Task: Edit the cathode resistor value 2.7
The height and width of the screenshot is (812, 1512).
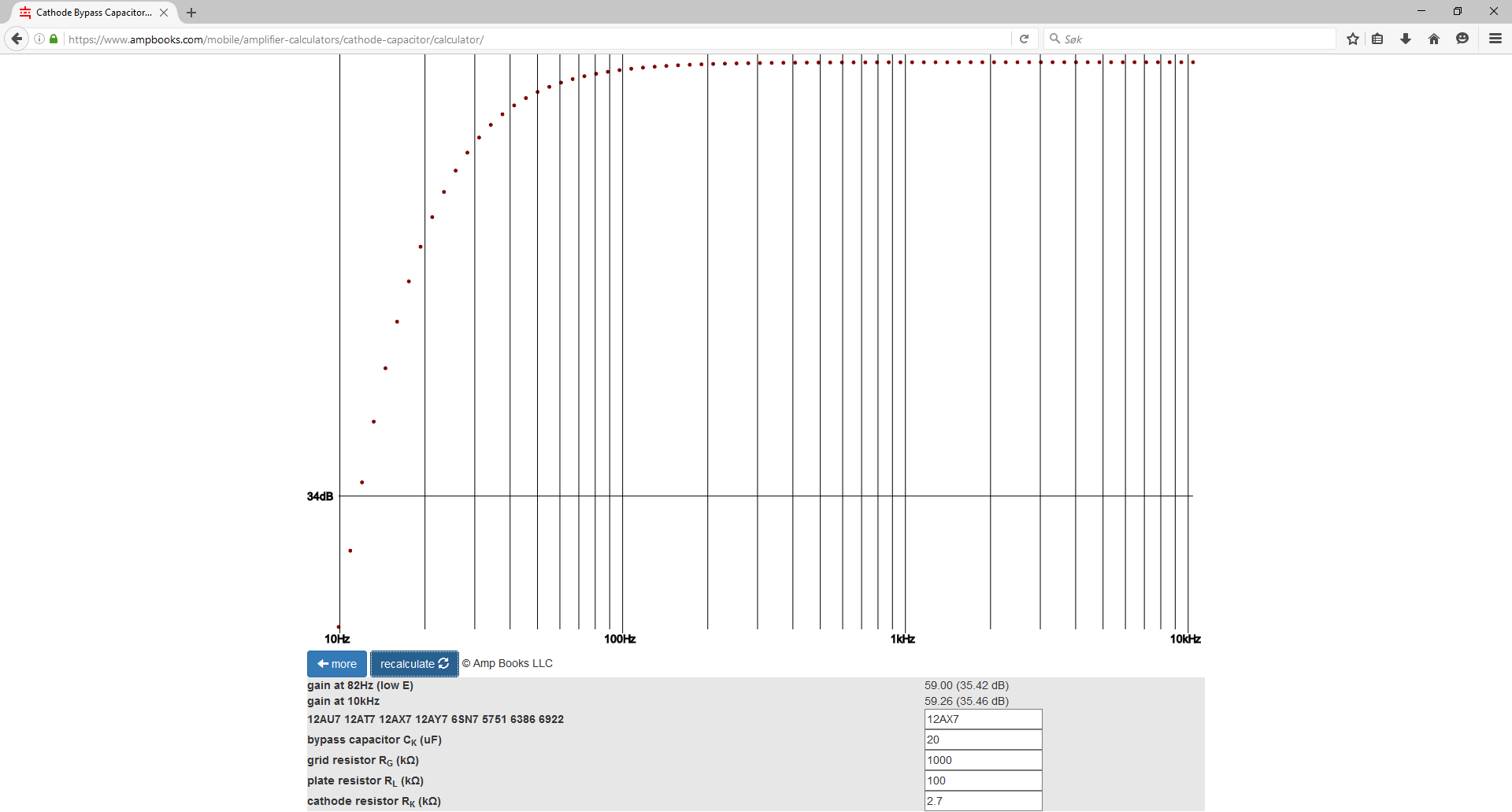Action: tap(983, 801)
